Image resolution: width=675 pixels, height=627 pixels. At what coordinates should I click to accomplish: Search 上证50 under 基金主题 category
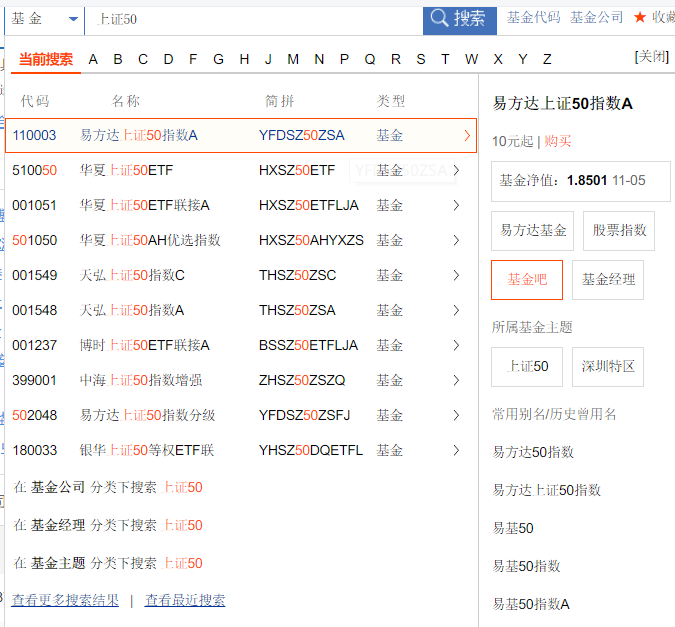tap(108, 563)
